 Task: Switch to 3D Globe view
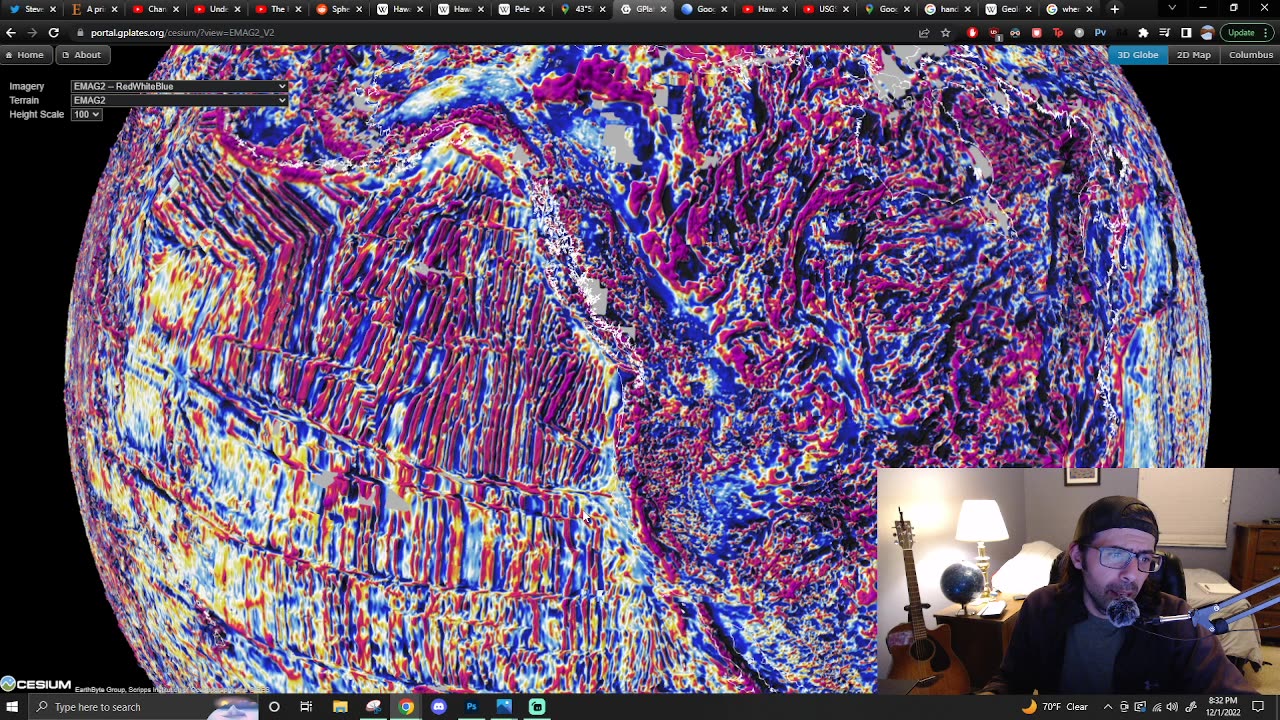point(1138,55)
